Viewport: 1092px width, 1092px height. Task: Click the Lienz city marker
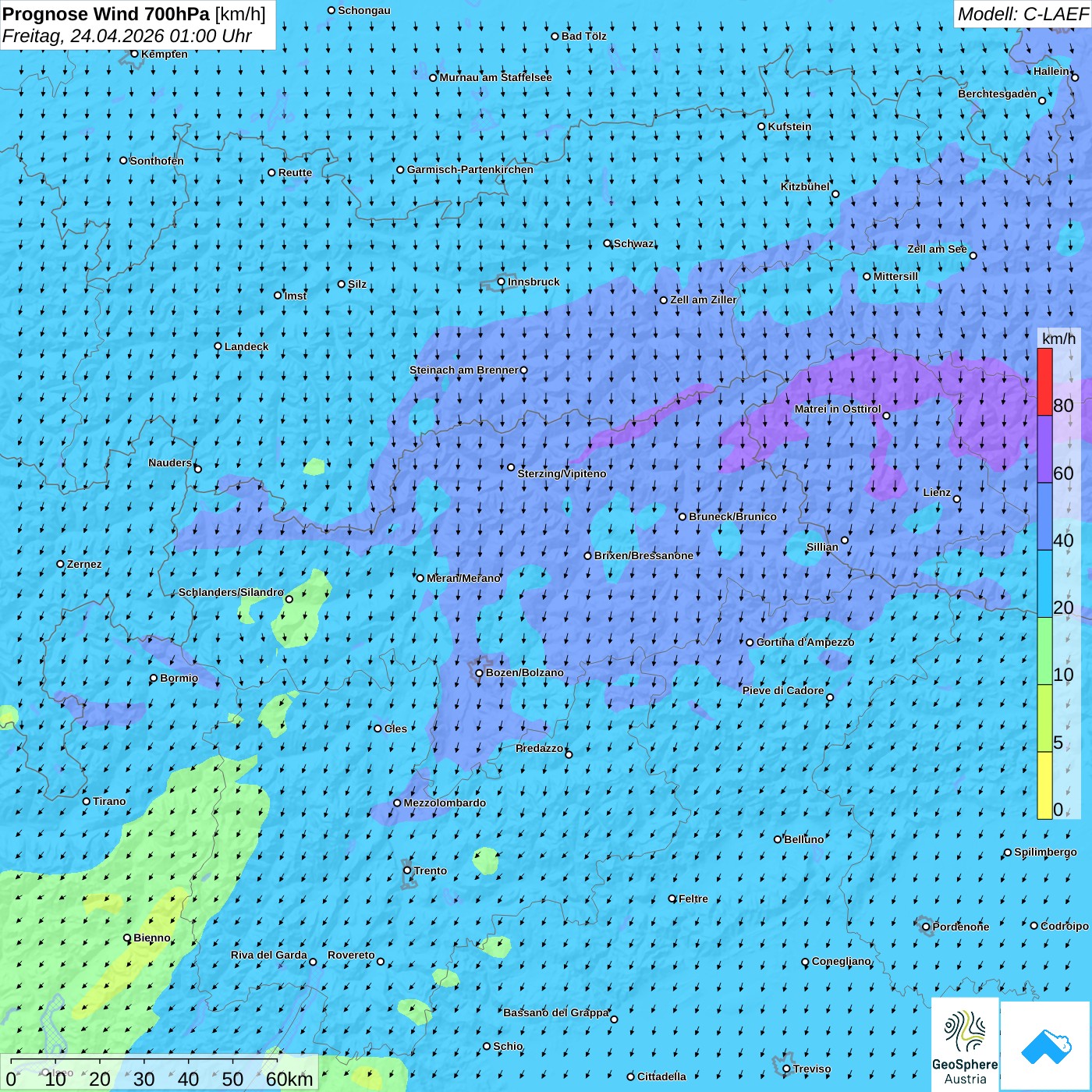click(x=957, y=499)
